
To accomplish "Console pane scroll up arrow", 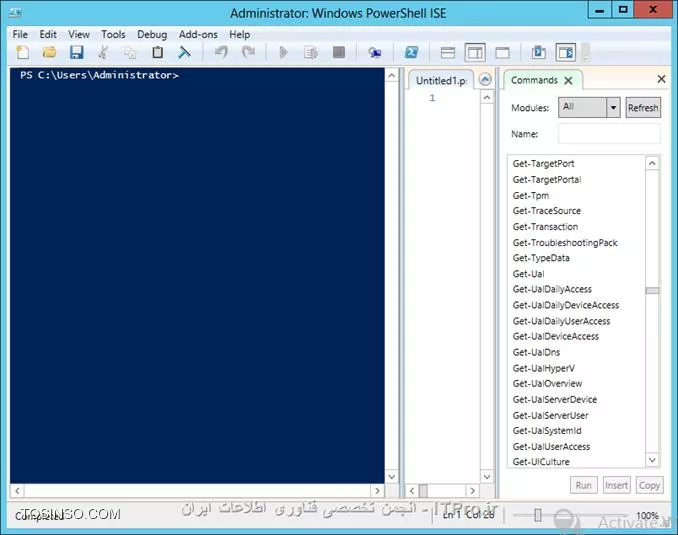I will 391,76.
